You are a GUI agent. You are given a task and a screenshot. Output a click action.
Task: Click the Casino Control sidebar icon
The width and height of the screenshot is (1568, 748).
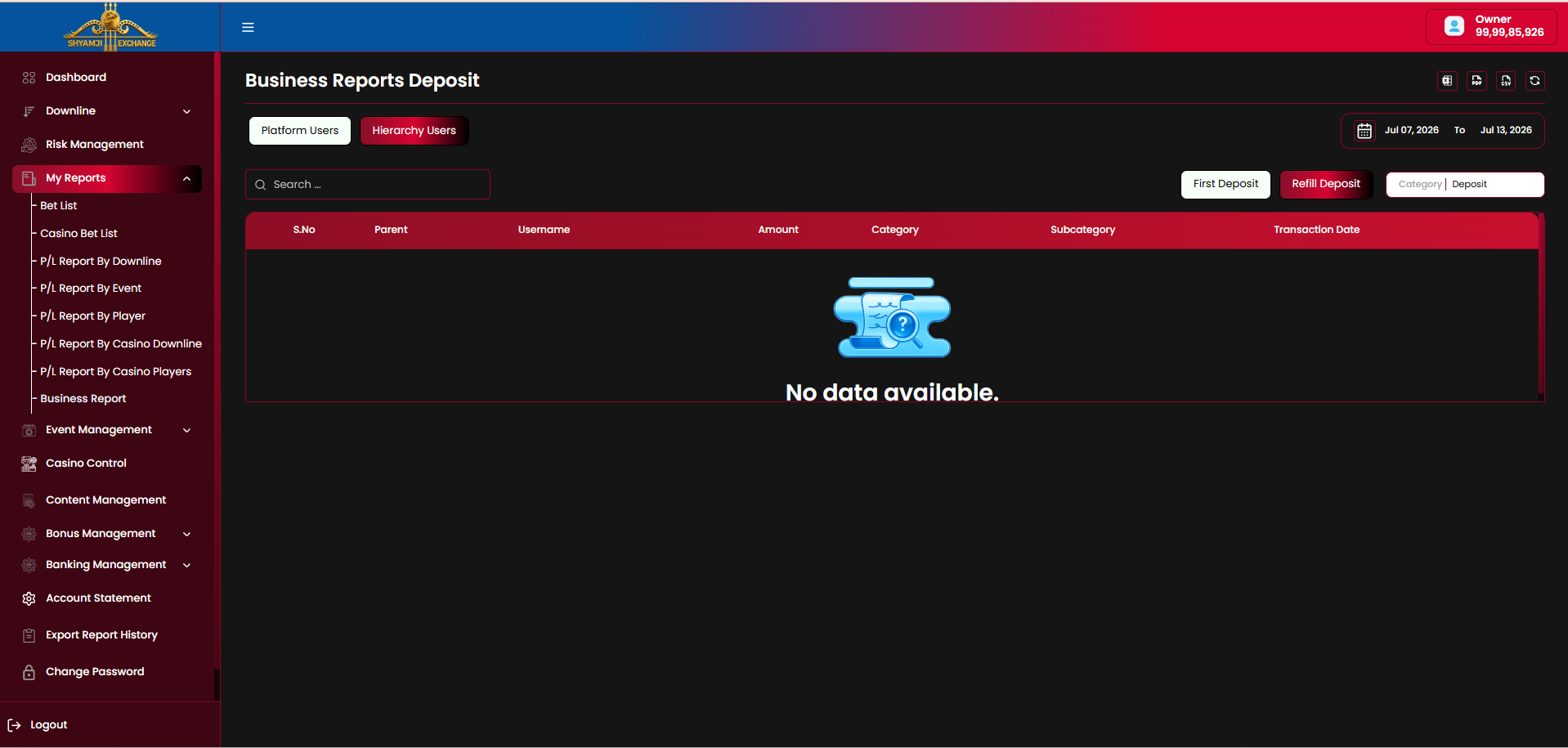(29, 464)
